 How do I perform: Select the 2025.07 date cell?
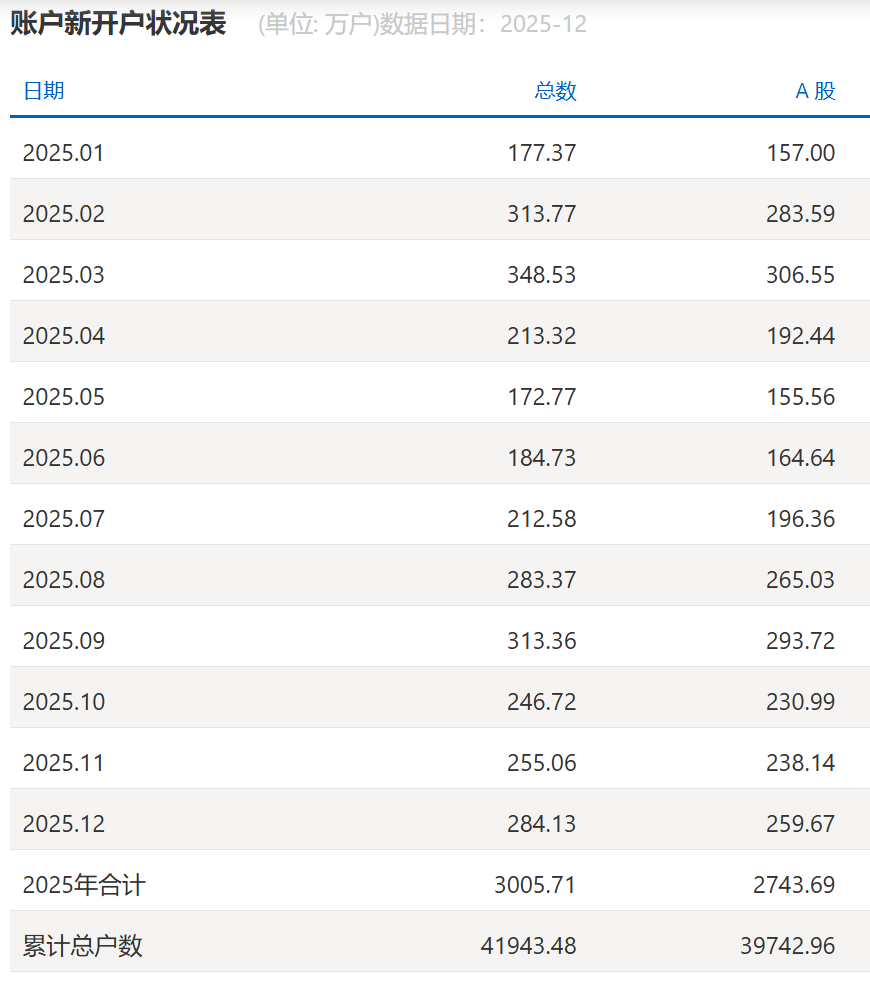(63, 519)
